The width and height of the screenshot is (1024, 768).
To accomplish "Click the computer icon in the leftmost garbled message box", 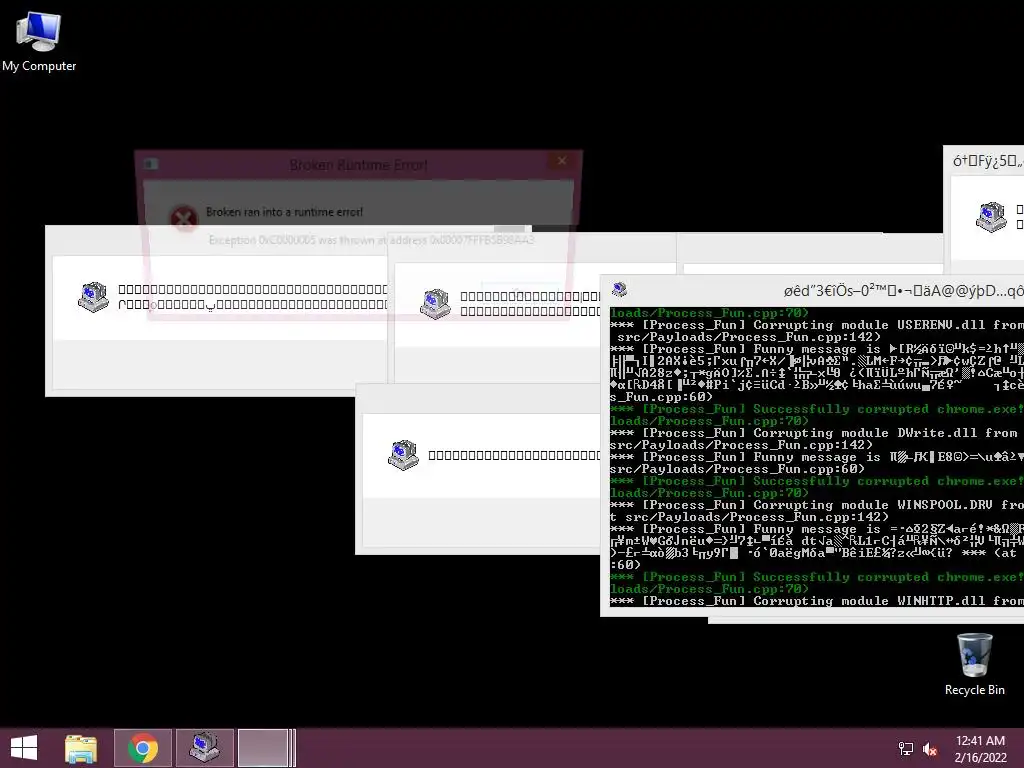I will point(93,297).
